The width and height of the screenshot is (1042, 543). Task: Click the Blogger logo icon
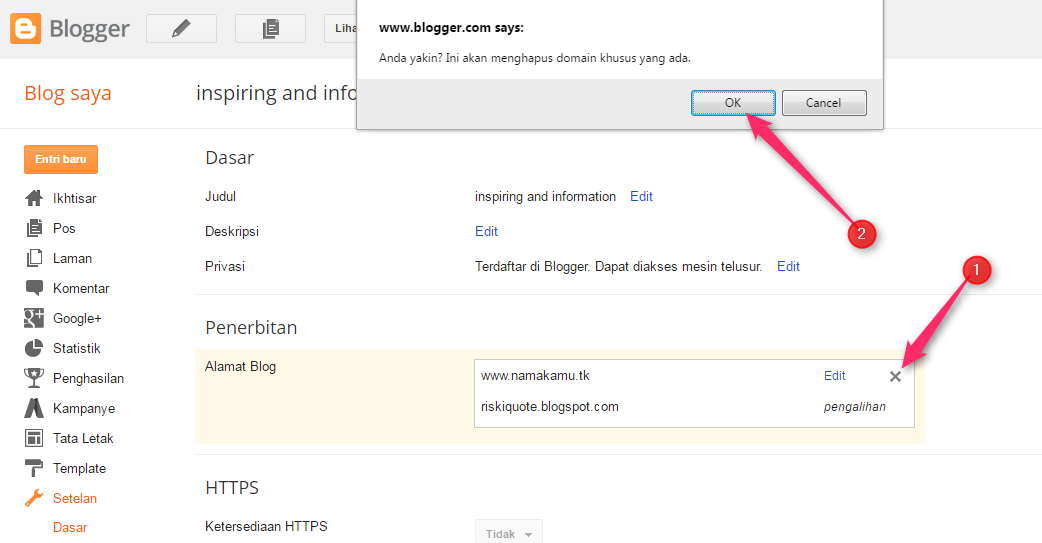pyautogui.click(x=25, y=29)
